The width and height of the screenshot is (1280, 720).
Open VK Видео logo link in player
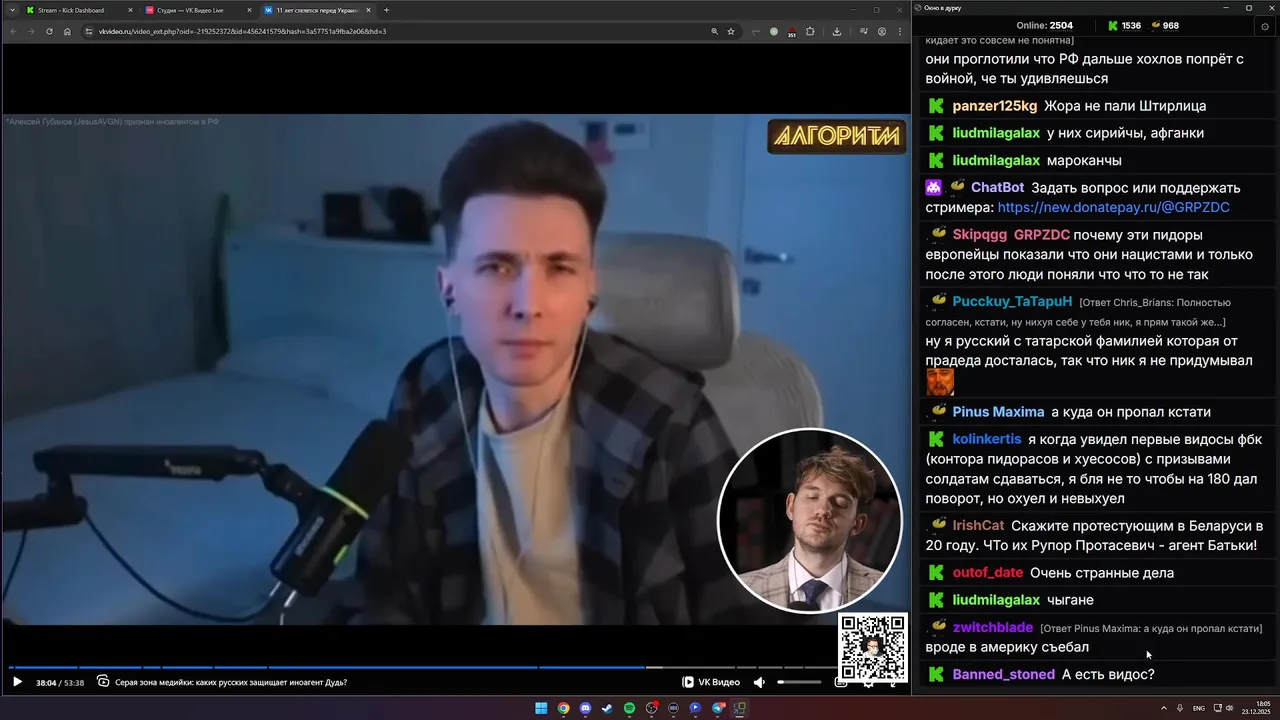pyautogui.click(x=711, y=682)
